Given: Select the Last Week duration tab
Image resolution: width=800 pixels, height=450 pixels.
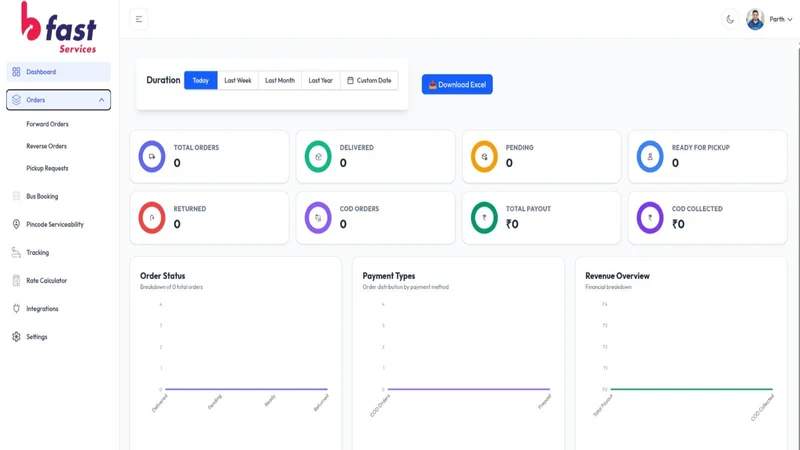Looking at the screenshot, I should 238,81.
